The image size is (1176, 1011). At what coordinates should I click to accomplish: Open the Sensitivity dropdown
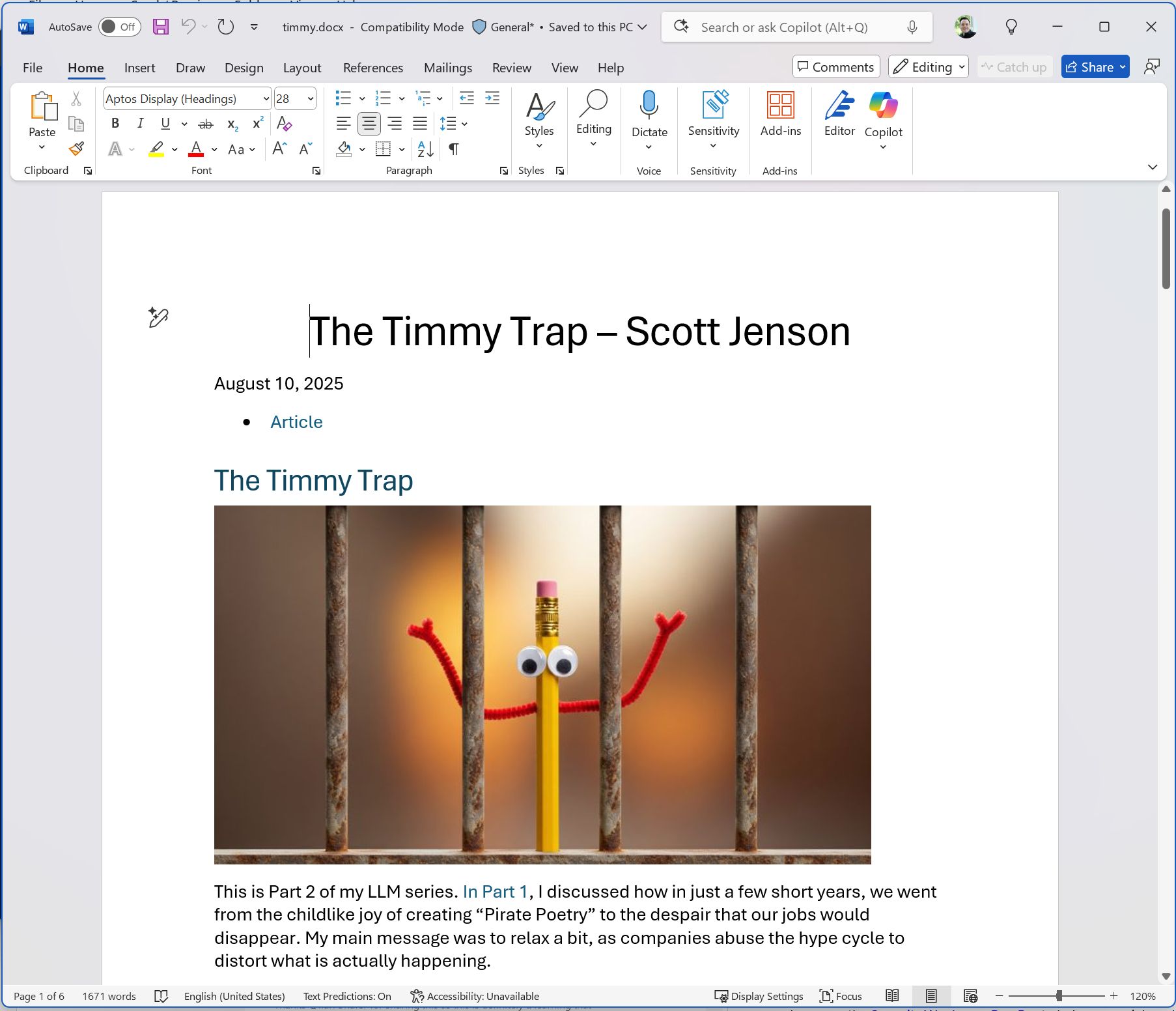(x=713, y=147)
